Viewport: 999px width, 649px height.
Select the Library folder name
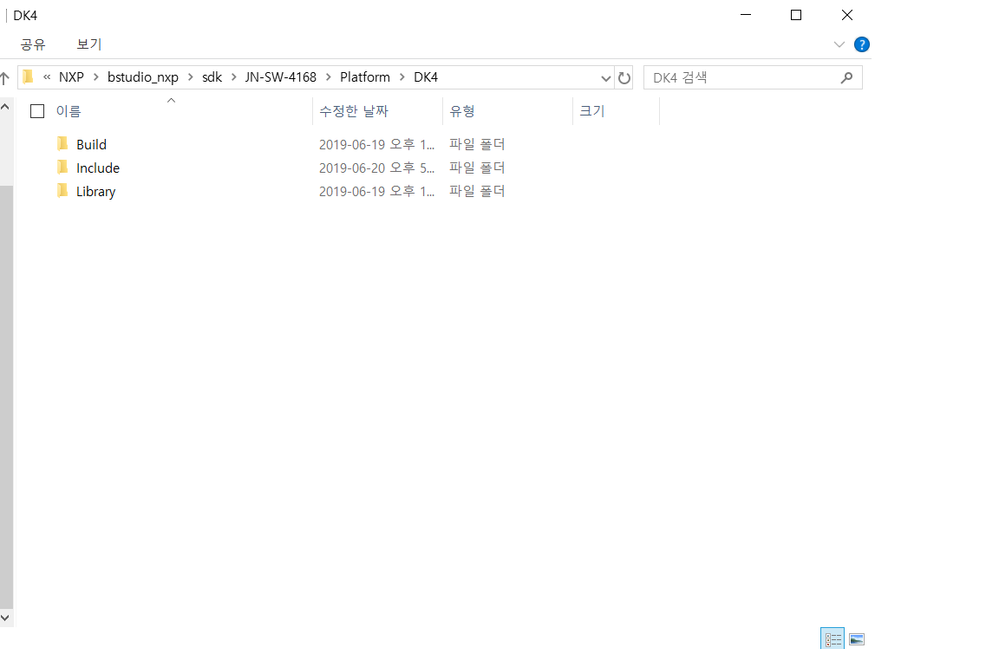[x=96, y=192]
